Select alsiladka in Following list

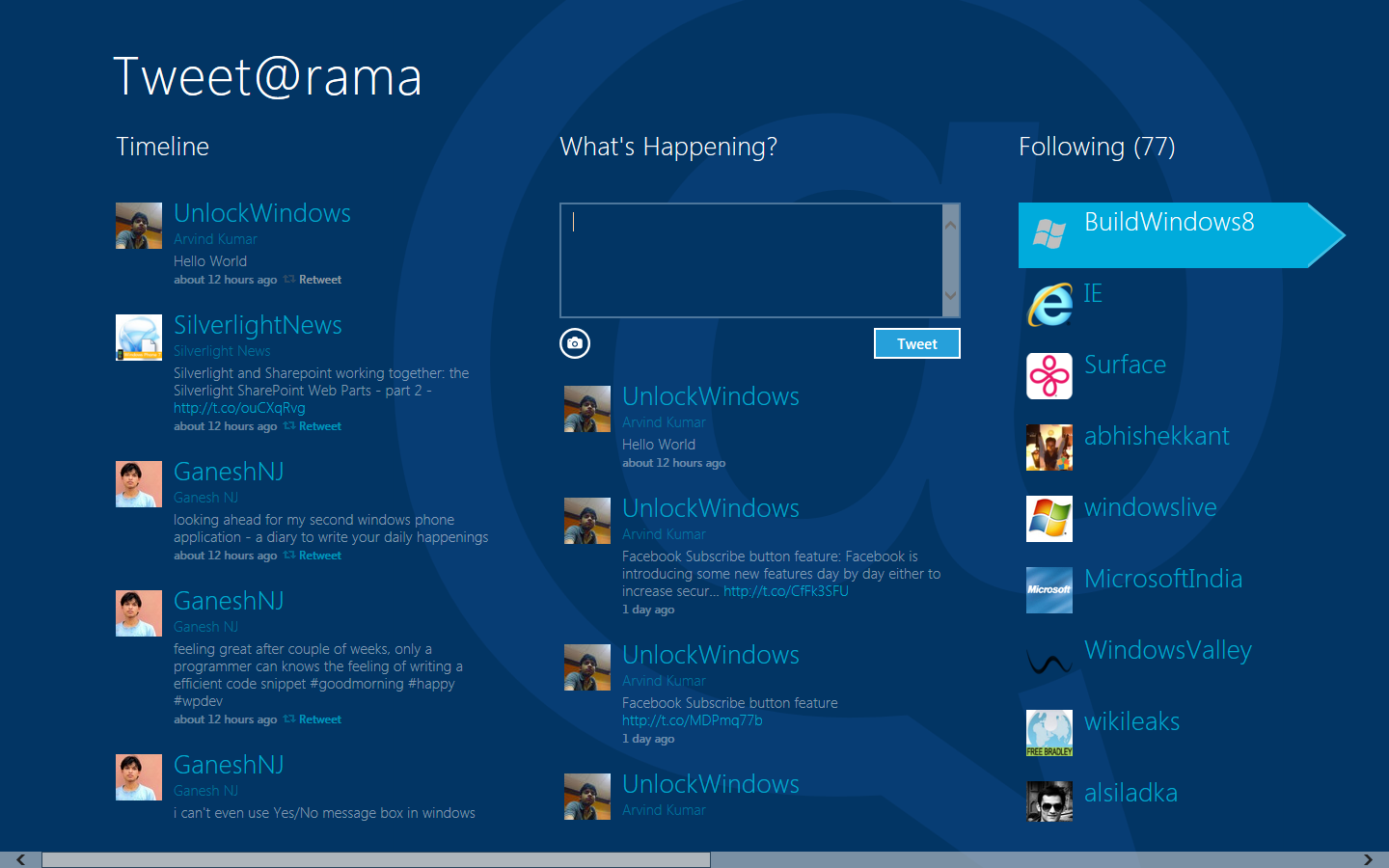coord(1130,794)
